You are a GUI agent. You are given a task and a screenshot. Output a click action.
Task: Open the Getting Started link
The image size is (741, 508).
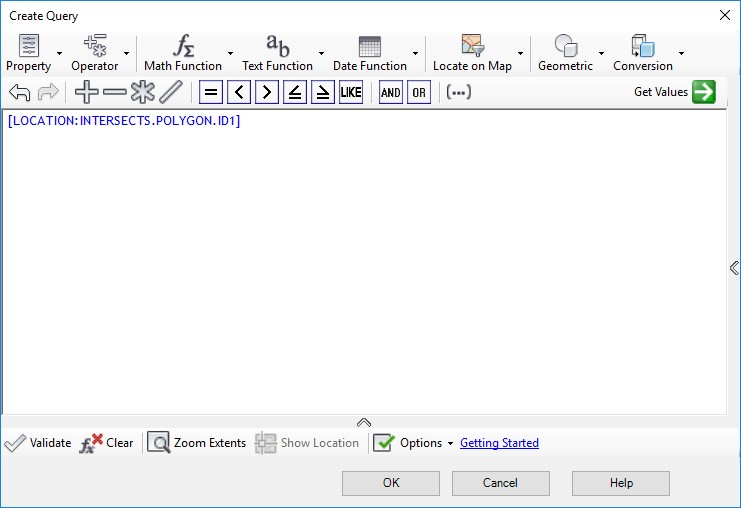(x=499, y=443)
